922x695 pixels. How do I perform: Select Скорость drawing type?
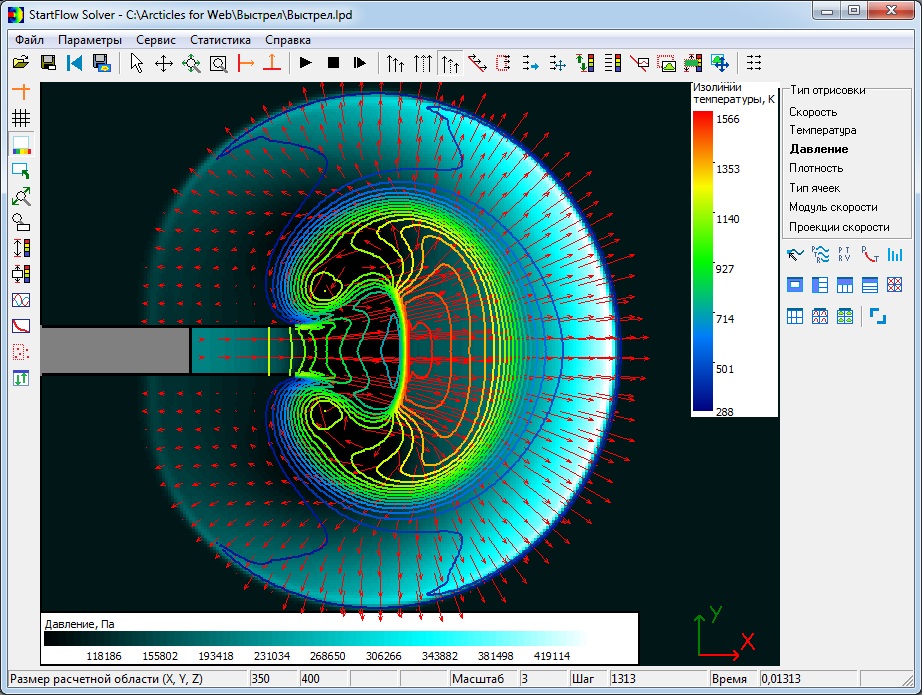[x=813, y=112]
